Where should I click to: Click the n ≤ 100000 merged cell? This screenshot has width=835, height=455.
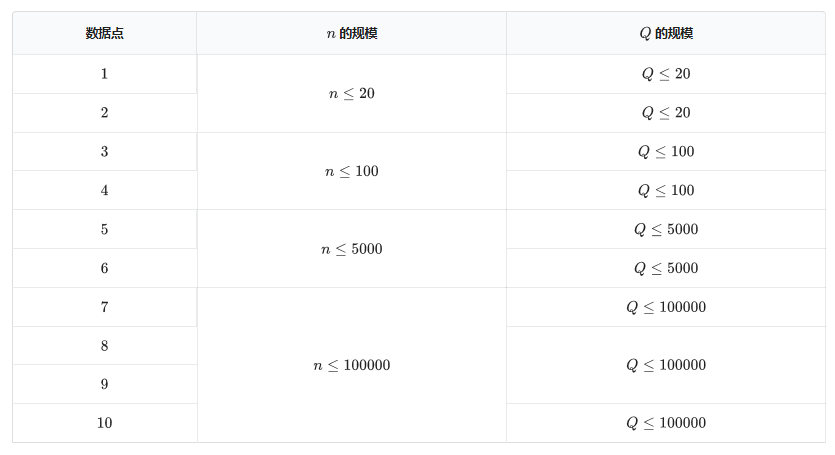coord(351,365)
